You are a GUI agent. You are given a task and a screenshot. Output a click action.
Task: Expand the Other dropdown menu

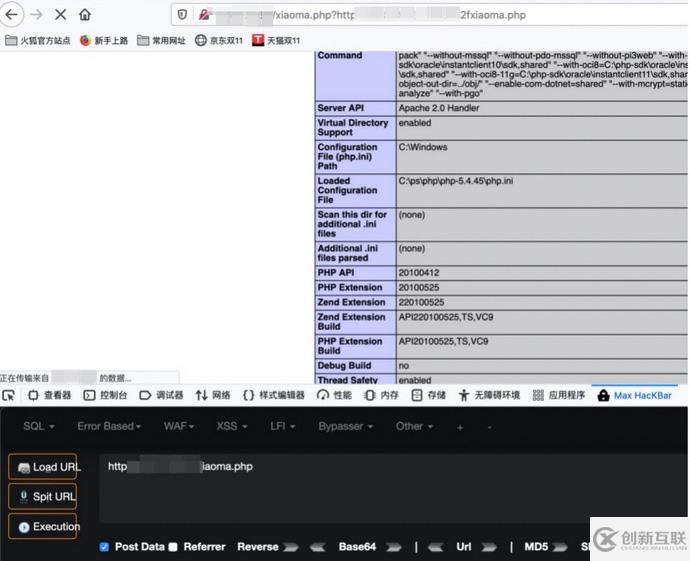tap(415, 426)
